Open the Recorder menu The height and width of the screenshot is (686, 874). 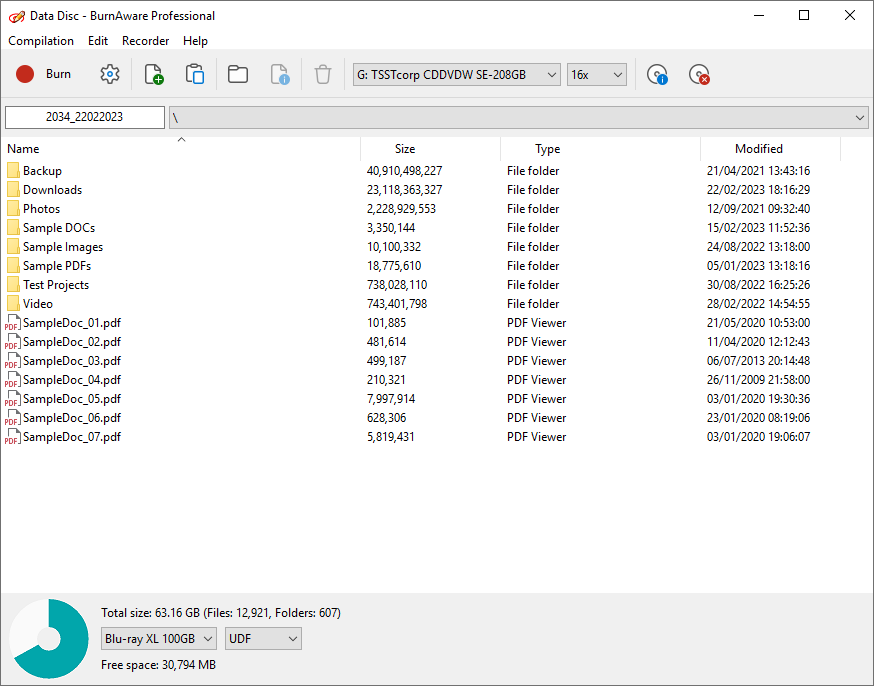145,41
